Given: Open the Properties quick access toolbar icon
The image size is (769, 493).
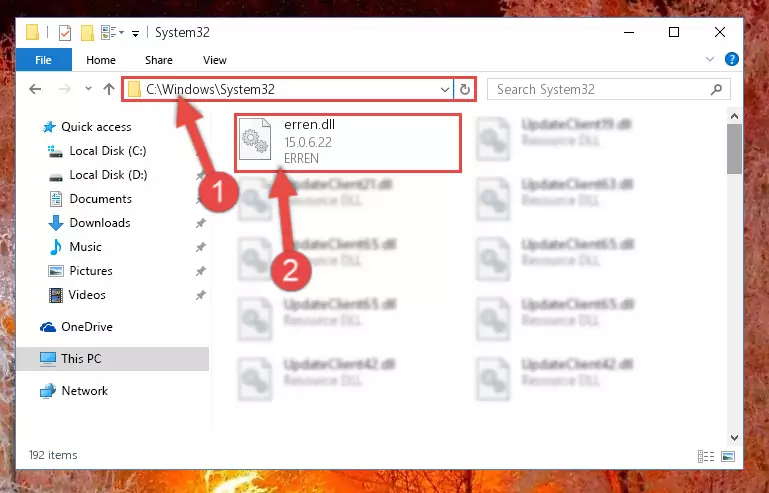Looking at the screenshot, I should click(x=64, y=33).
